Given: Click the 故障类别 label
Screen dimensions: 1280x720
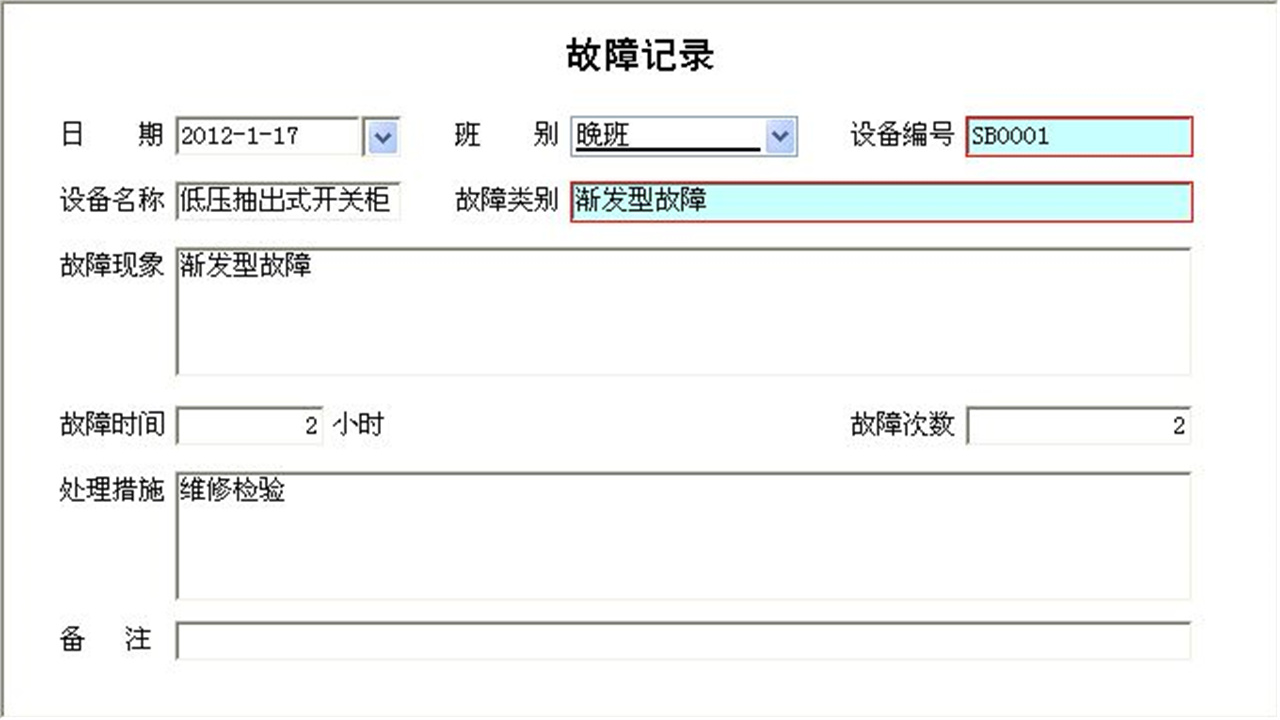Looking at the screenshot, I should pos(505,201).
